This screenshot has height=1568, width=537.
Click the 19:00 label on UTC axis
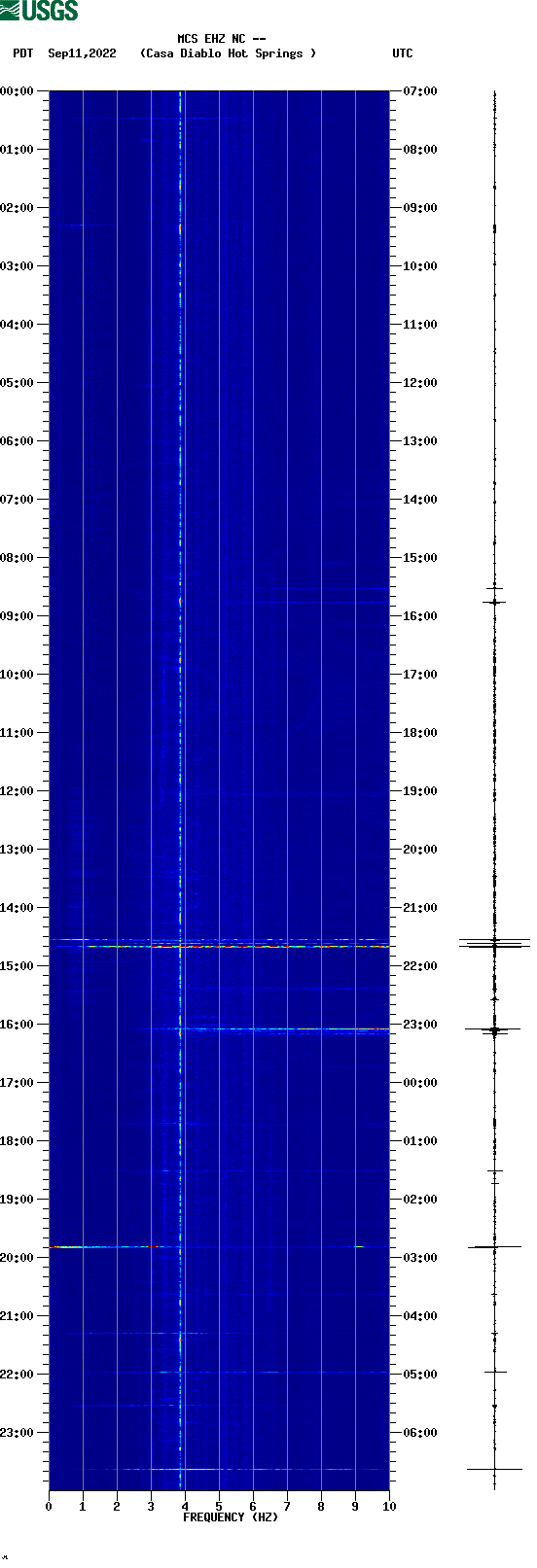pyautogui.click(x=420, y=791)
